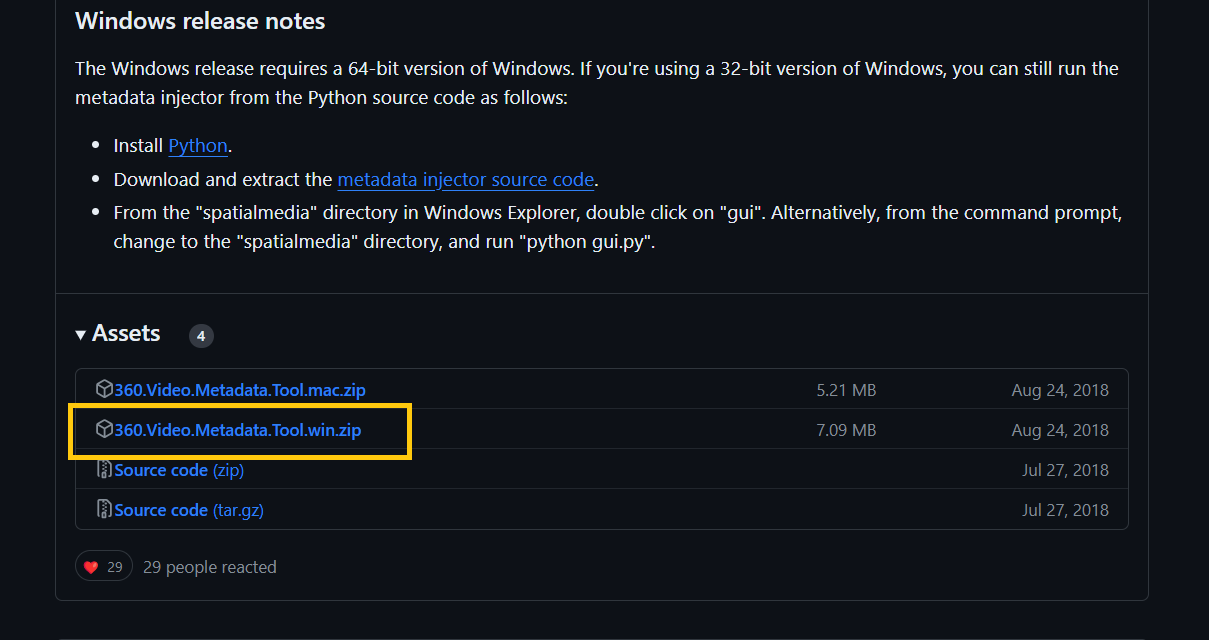Click the 7.09 MB file size
The image size is (1209, 640).
[846, 430]
